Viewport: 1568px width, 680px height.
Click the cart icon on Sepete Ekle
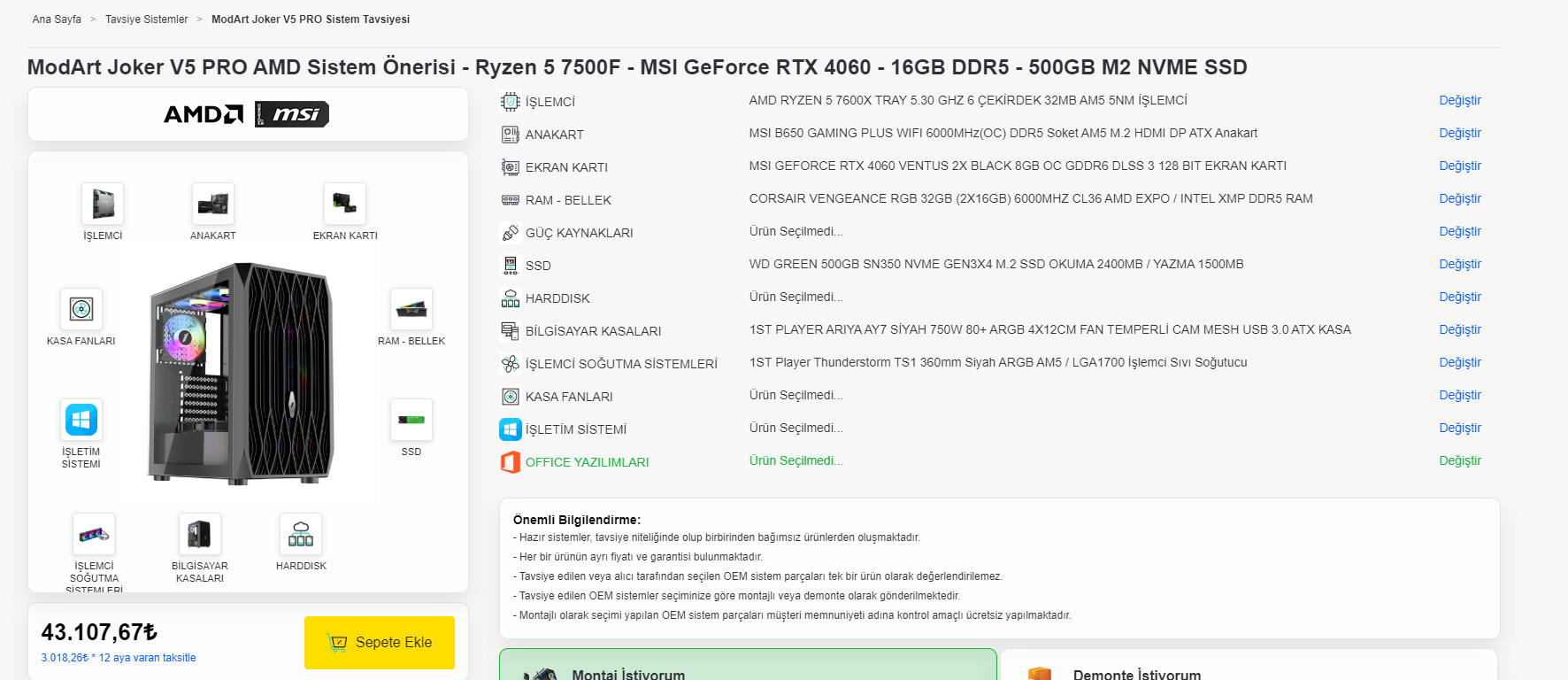click(x=337, y=643)
